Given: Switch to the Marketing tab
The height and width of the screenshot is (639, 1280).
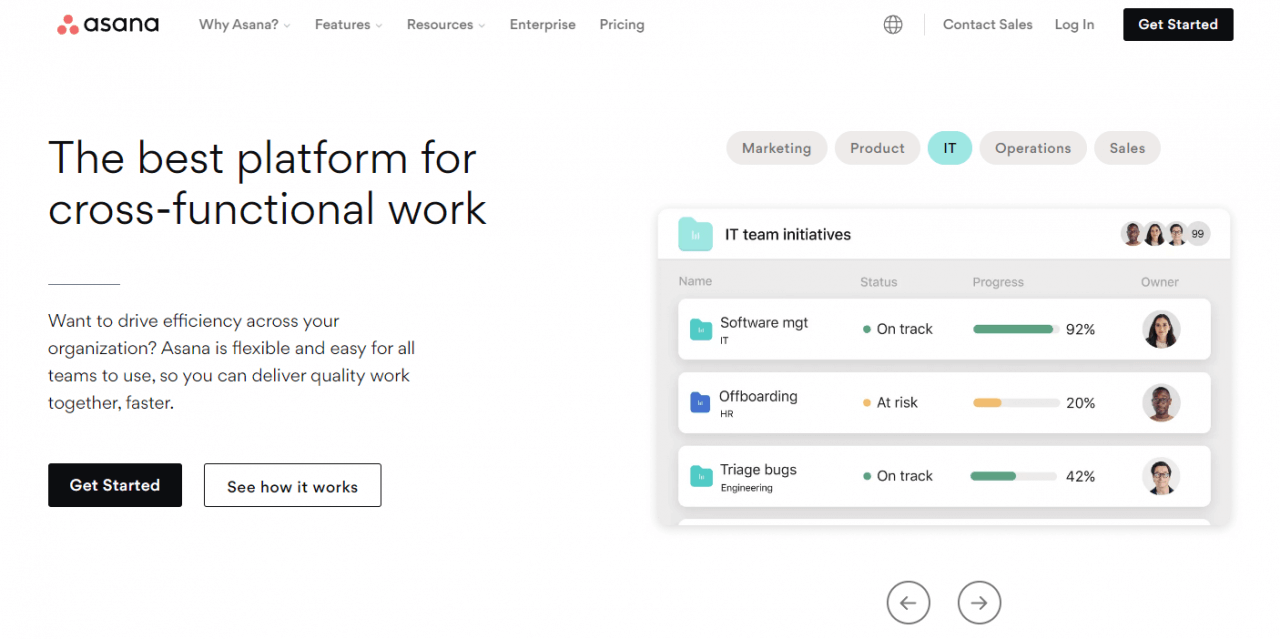Looking at the screenshot, I should pyautogui.click(x=777, y=147).
